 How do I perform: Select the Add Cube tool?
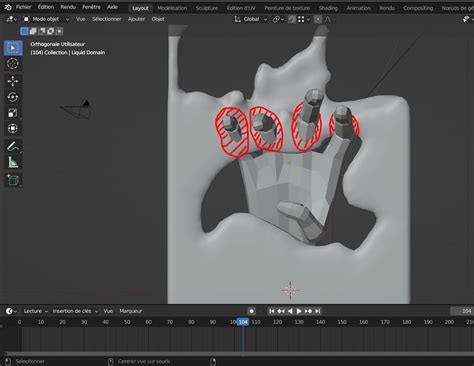tap(13, 180)
